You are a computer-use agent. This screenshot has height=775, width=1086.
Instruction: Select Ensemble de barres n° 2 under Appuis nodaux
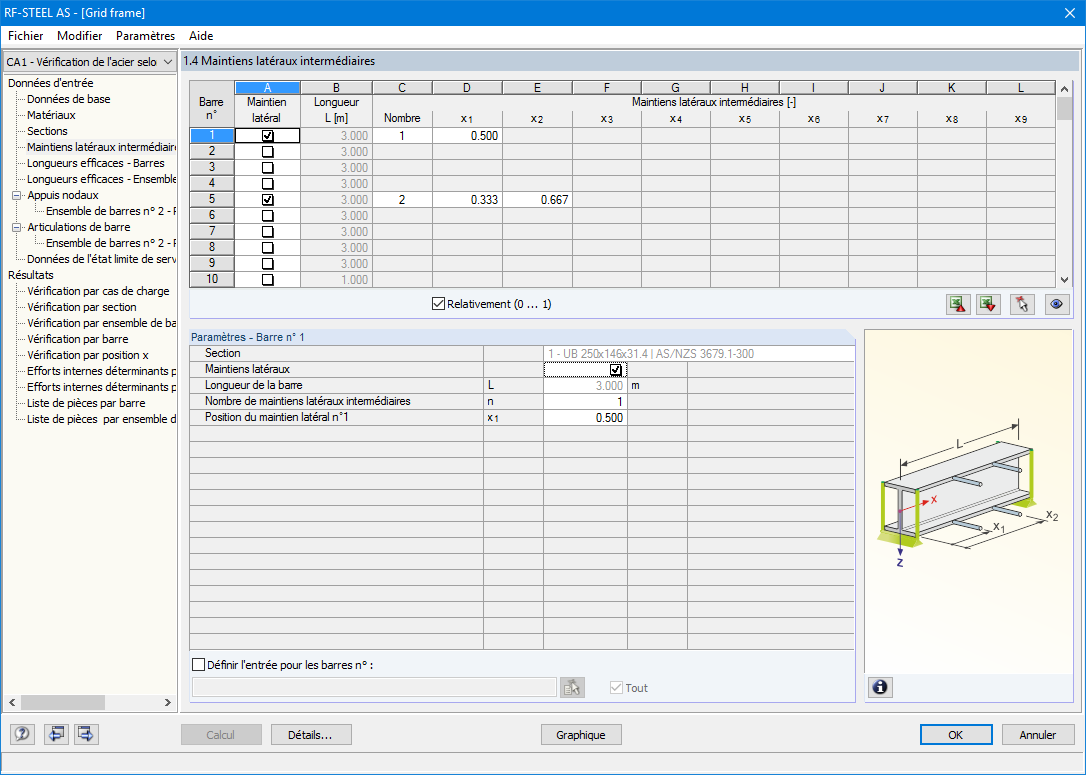111,211
